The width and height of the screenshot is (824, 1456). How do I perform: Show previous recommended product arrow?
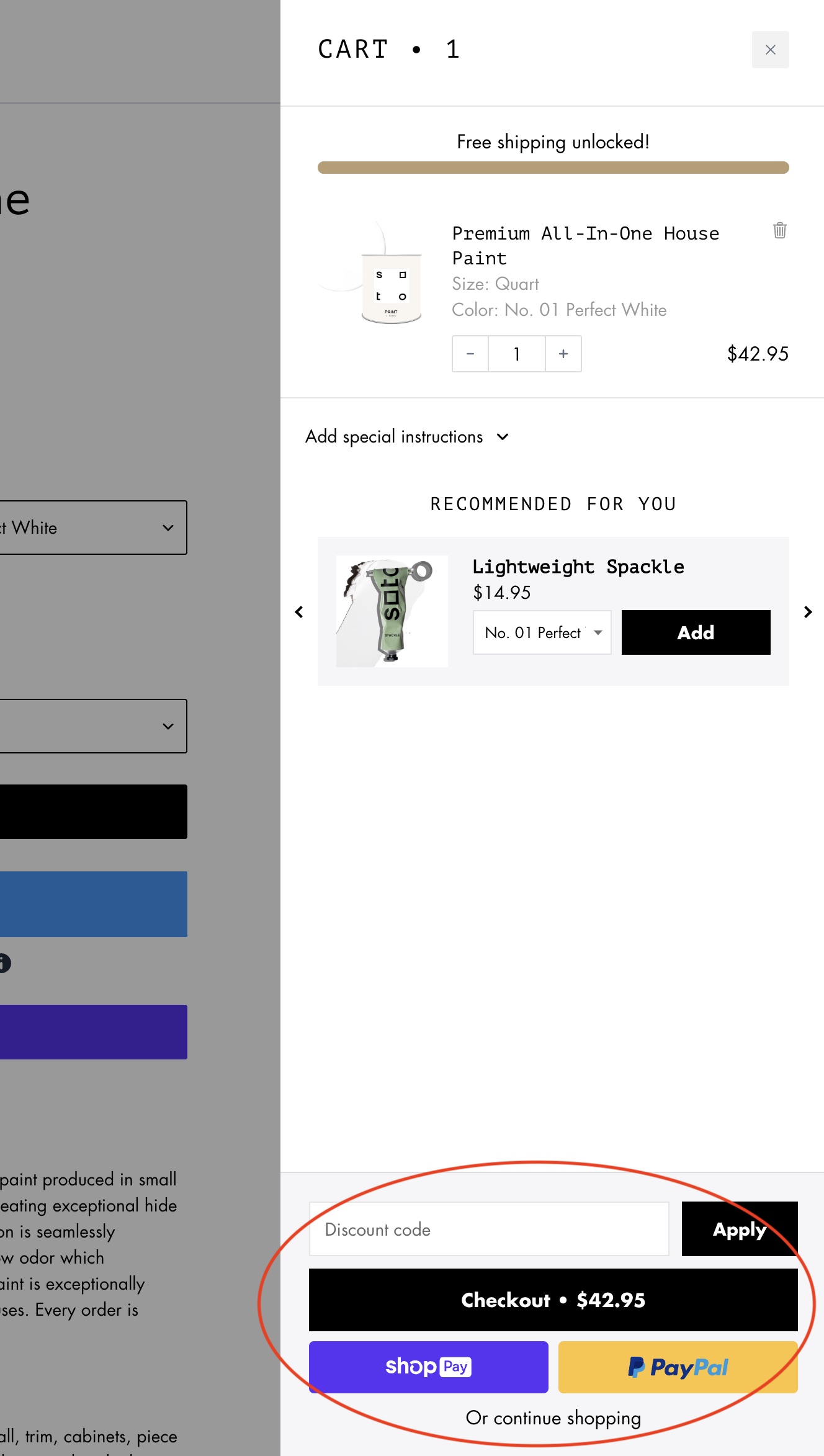click(299, 612)
